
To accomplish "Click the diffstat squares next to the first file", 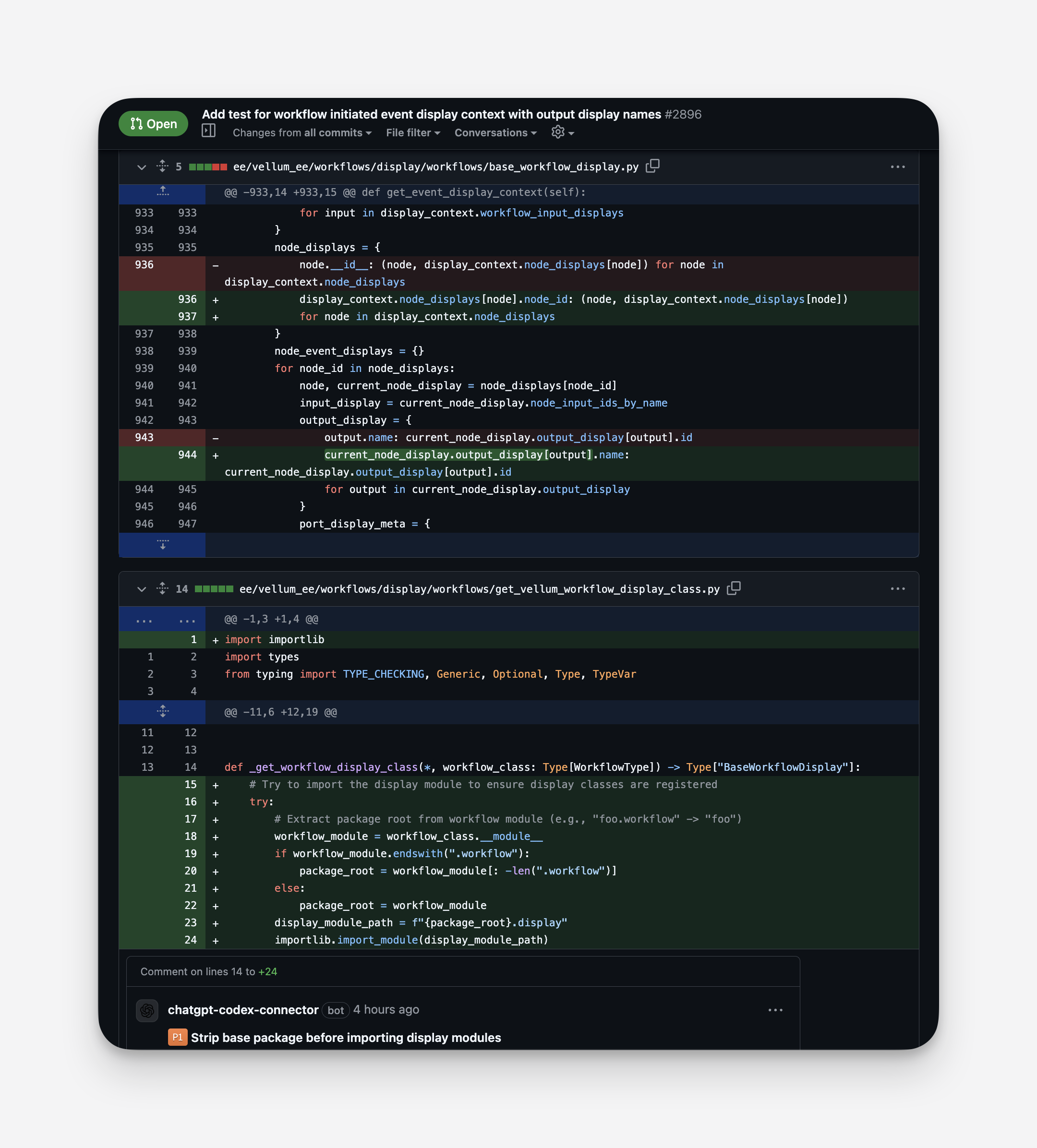I will pos(207,166).
